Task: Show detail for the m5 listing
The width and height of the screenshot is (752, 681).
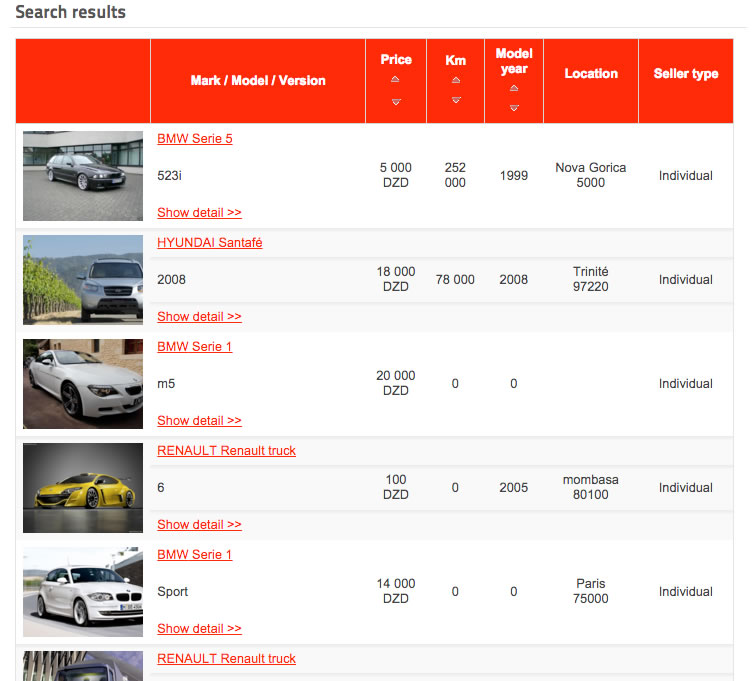Action: point(199,421)
